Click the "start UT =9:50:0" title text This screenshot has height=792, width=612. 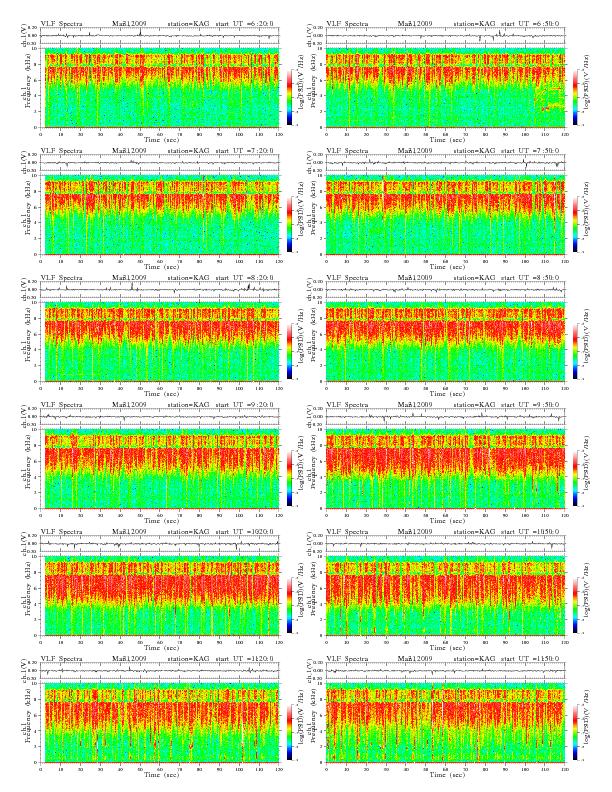pos(530,405)
